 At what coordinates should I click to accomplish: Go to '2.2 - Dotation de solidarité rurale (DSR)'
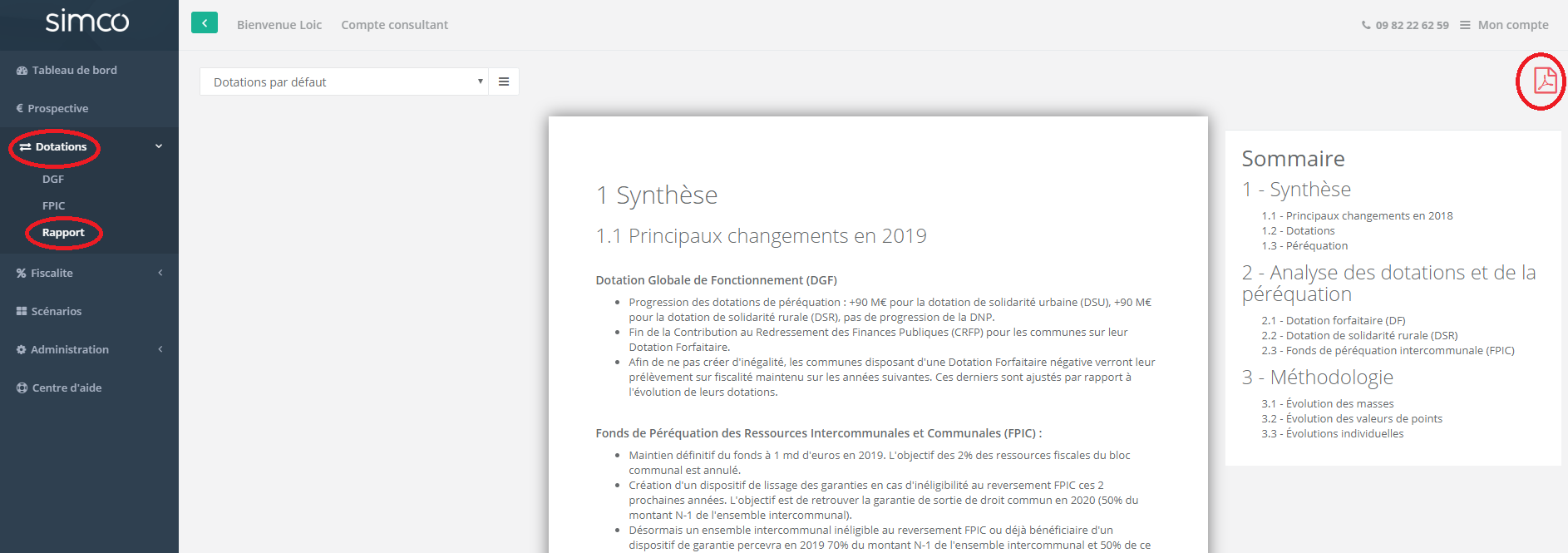[1359, 335]
